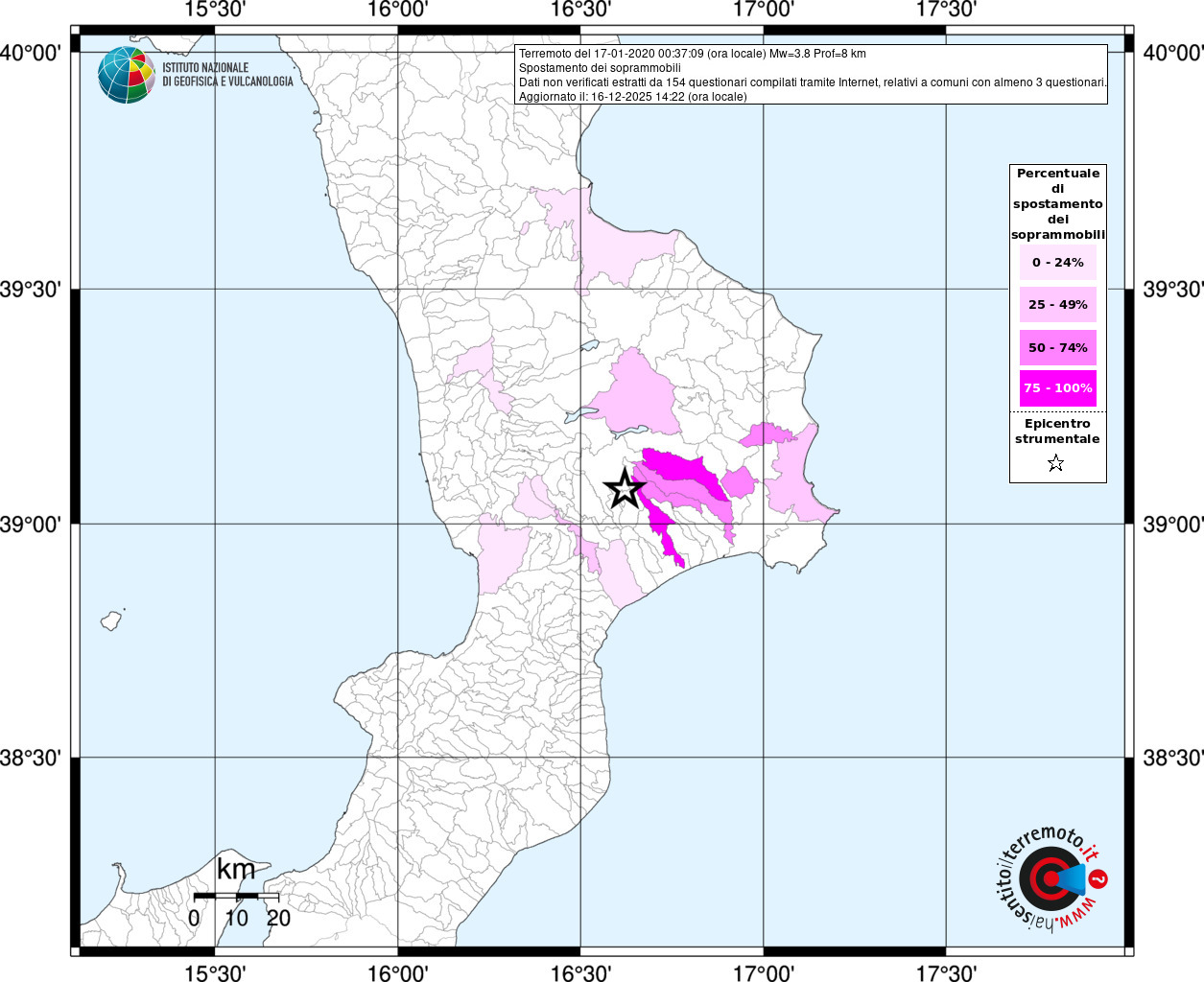Click the '20' value under the scale bar

tap(278, 918)
